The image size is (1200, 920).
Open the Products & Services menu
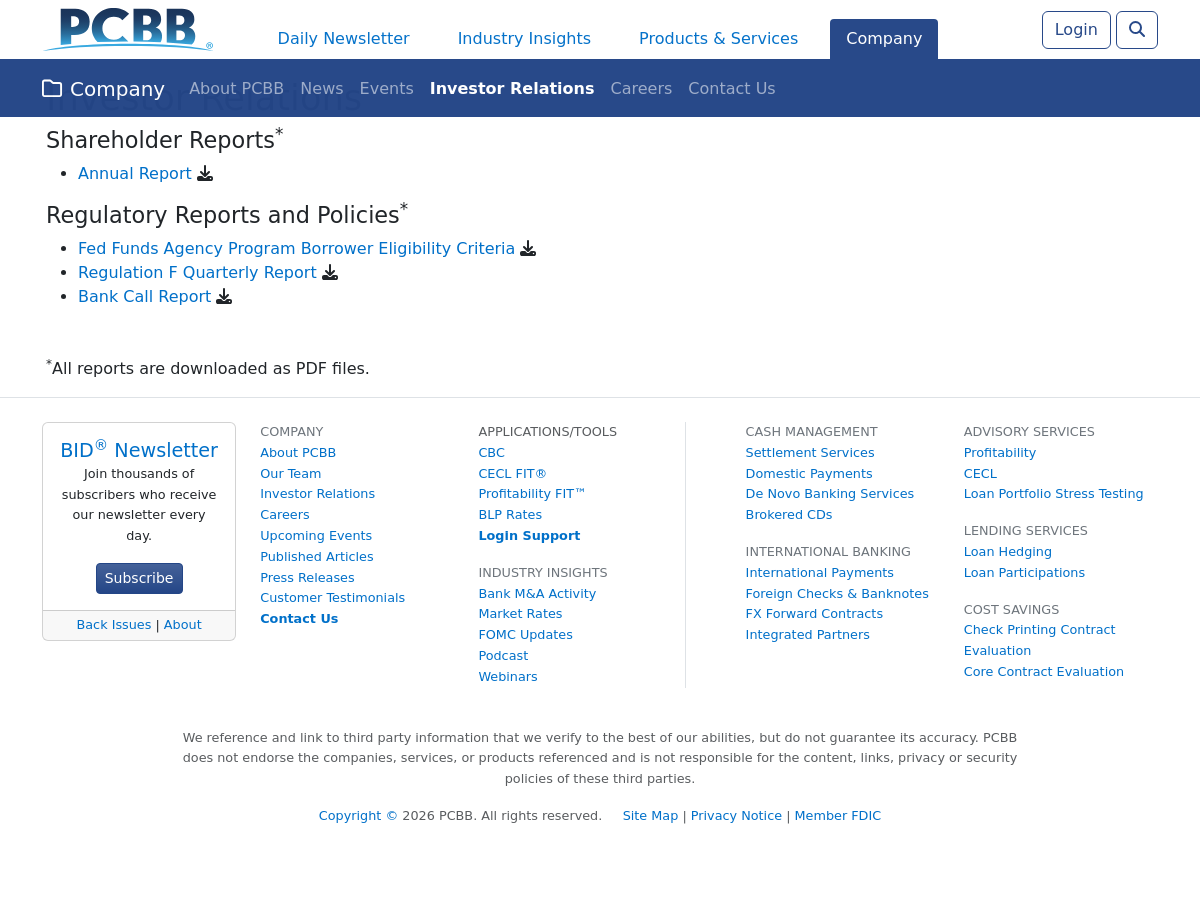pos(718,39)
